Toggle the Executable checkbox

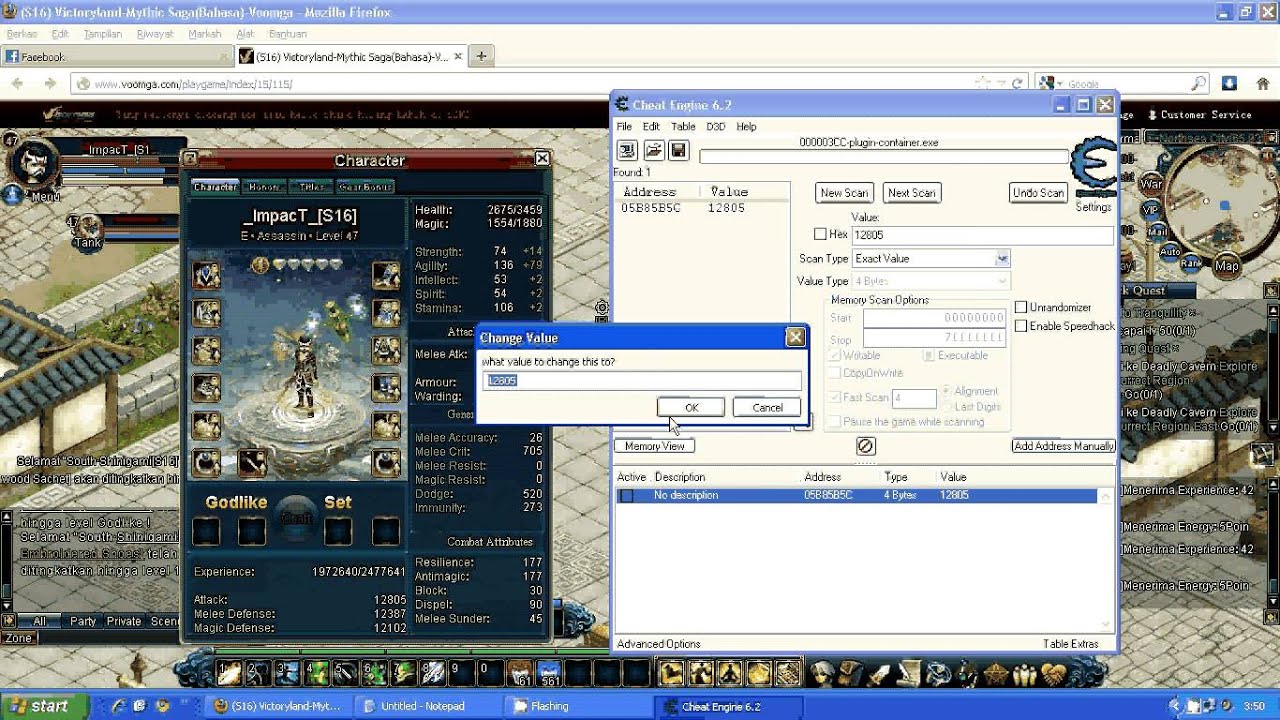(929, 355)
